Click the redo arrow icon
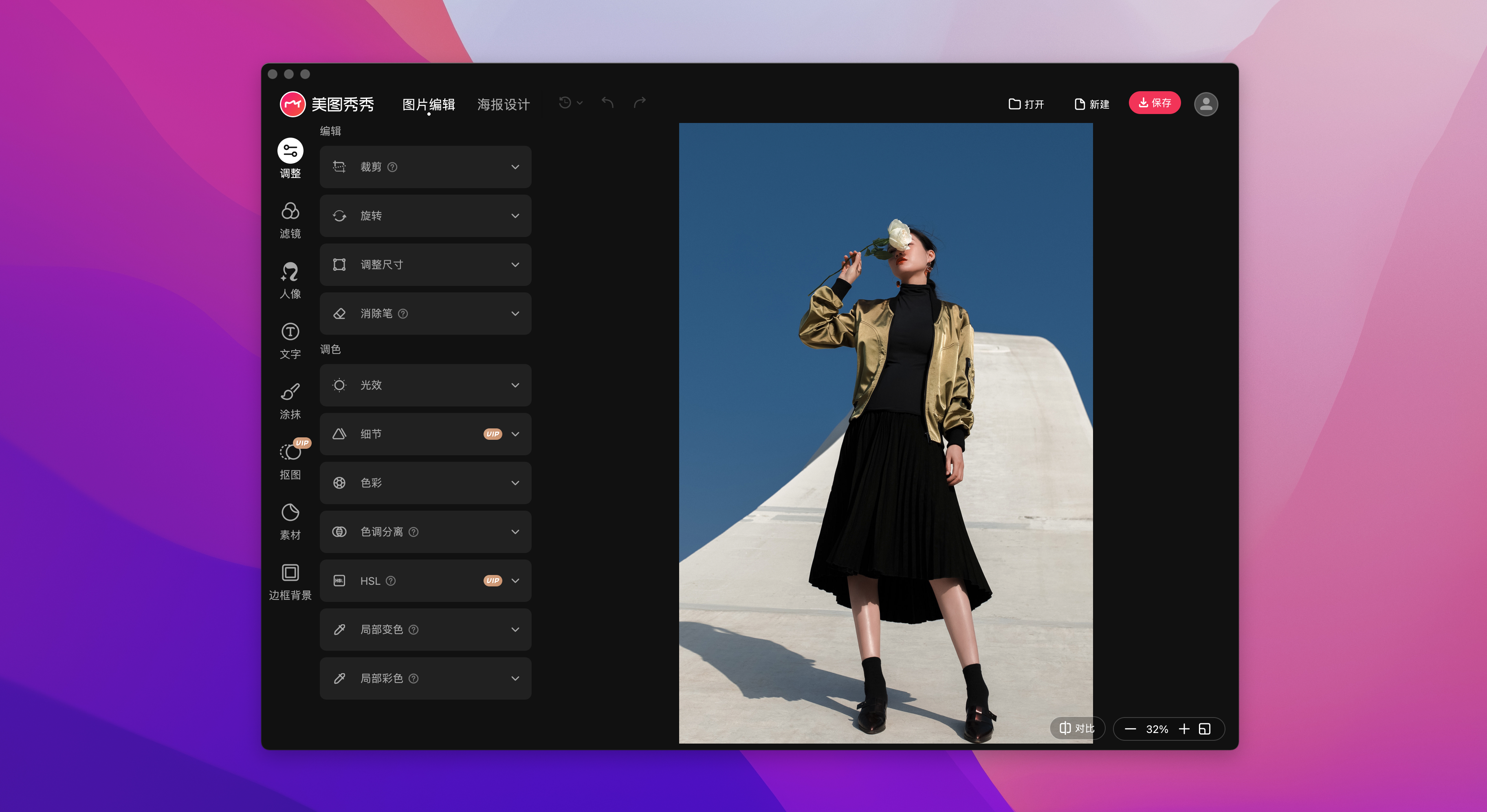1487x812 pixels. [640, 102]
